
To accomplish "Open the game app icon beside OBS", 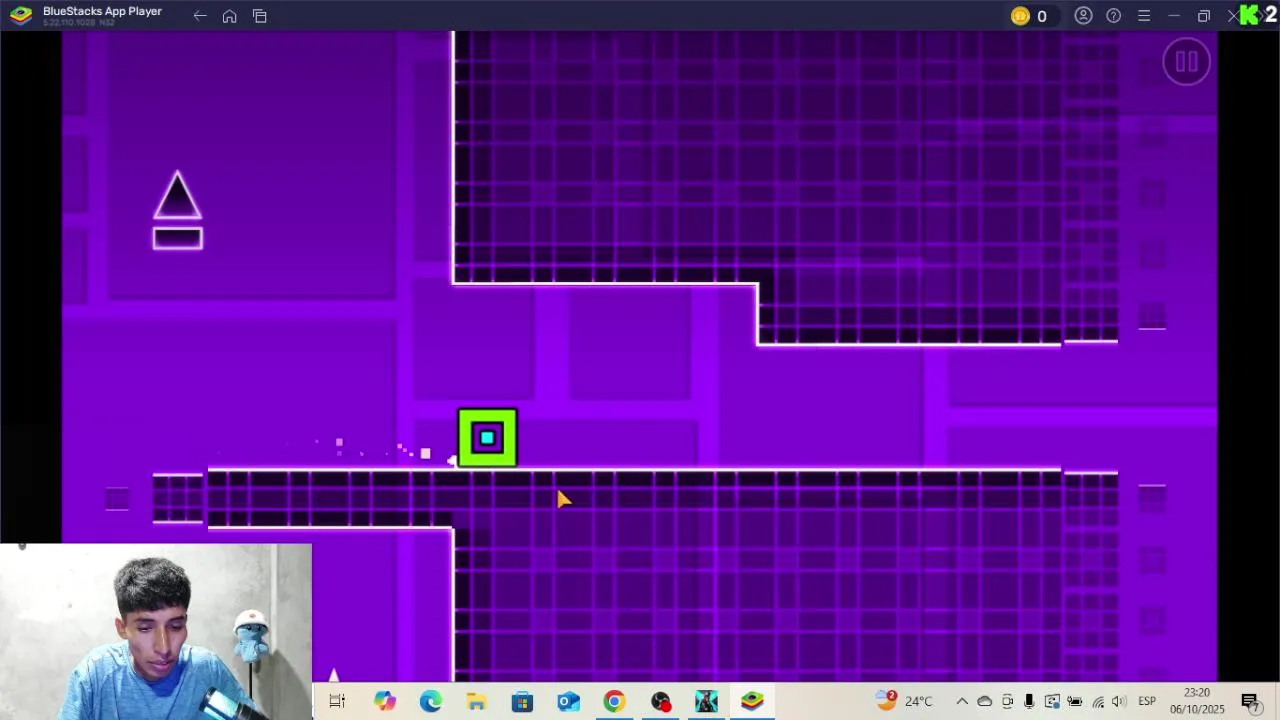I will pos(706,702).
